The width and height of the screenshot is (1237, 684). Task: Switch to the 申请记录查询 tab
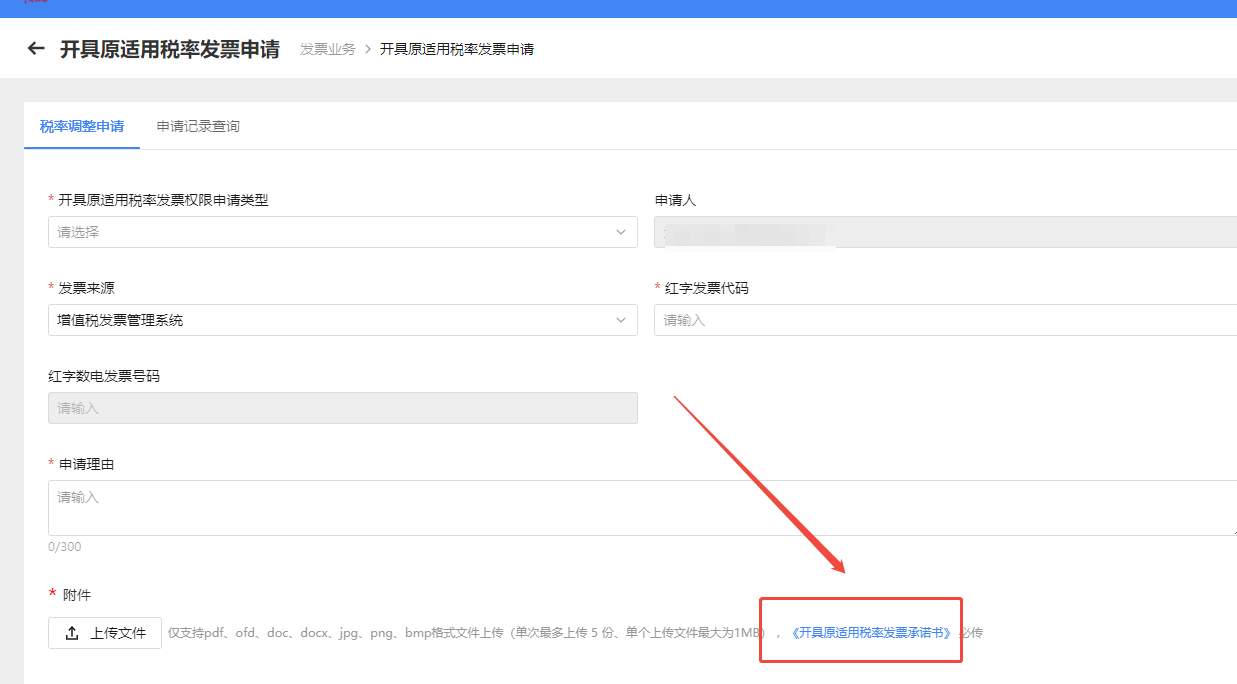pyautogui.click(x=198, y=126)
